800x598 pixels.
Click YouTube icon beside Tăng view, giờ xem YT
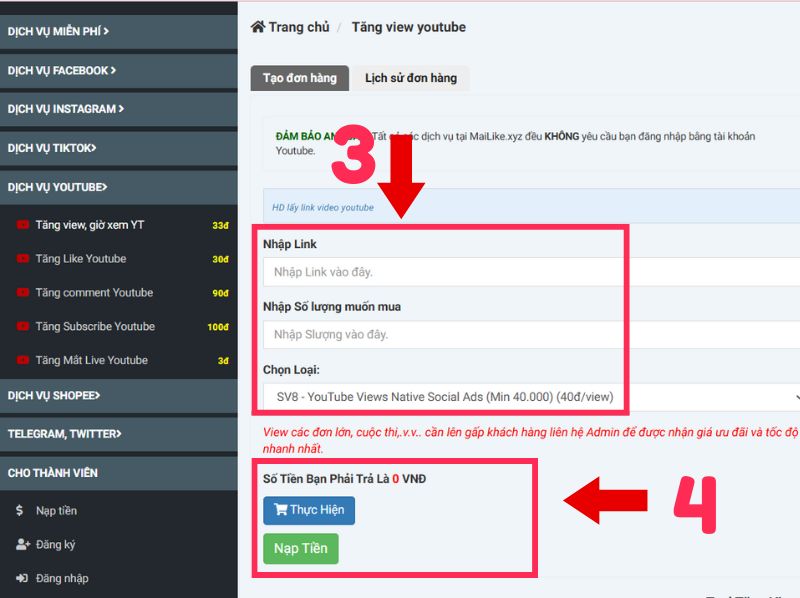coord(22,225)
